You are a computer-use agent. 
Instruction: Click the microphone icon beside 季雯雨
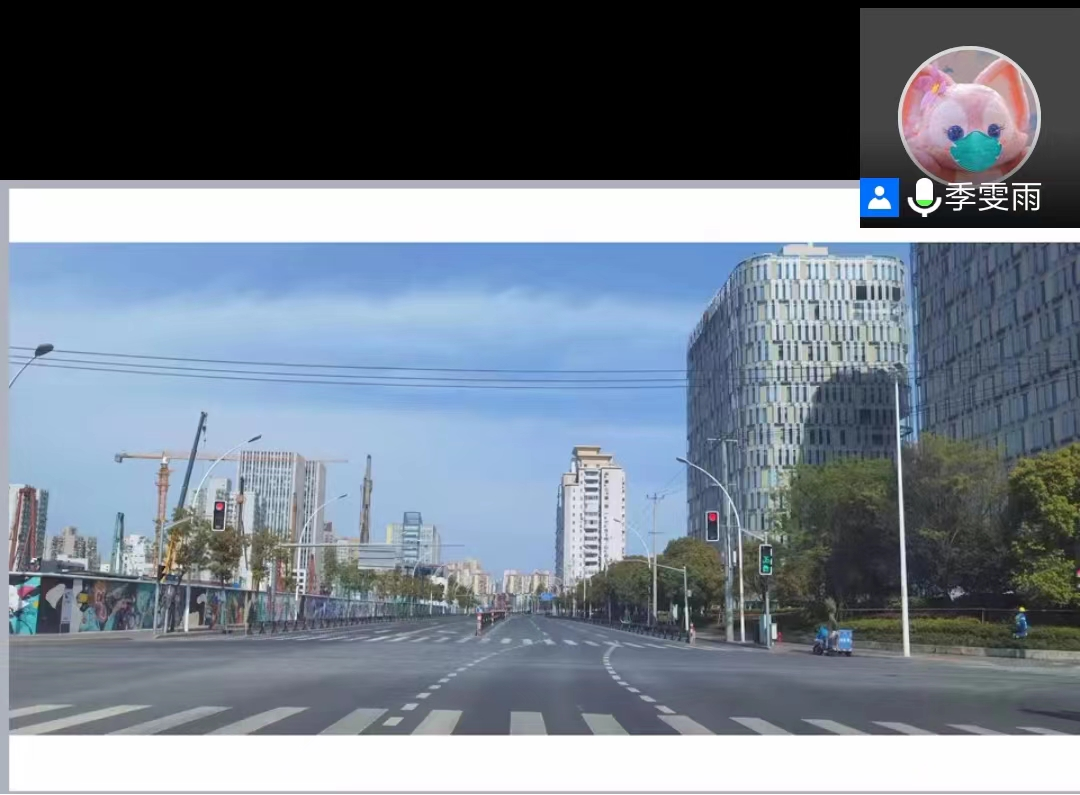923,198
